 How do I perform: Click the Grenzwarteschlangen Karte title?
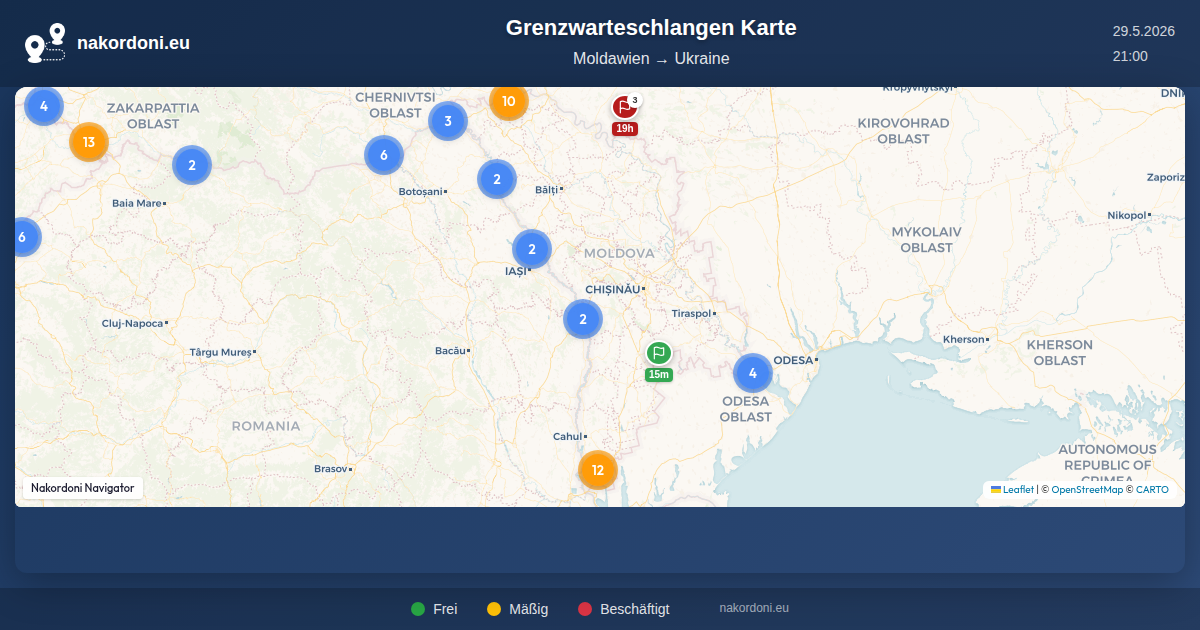coord(651,28)
